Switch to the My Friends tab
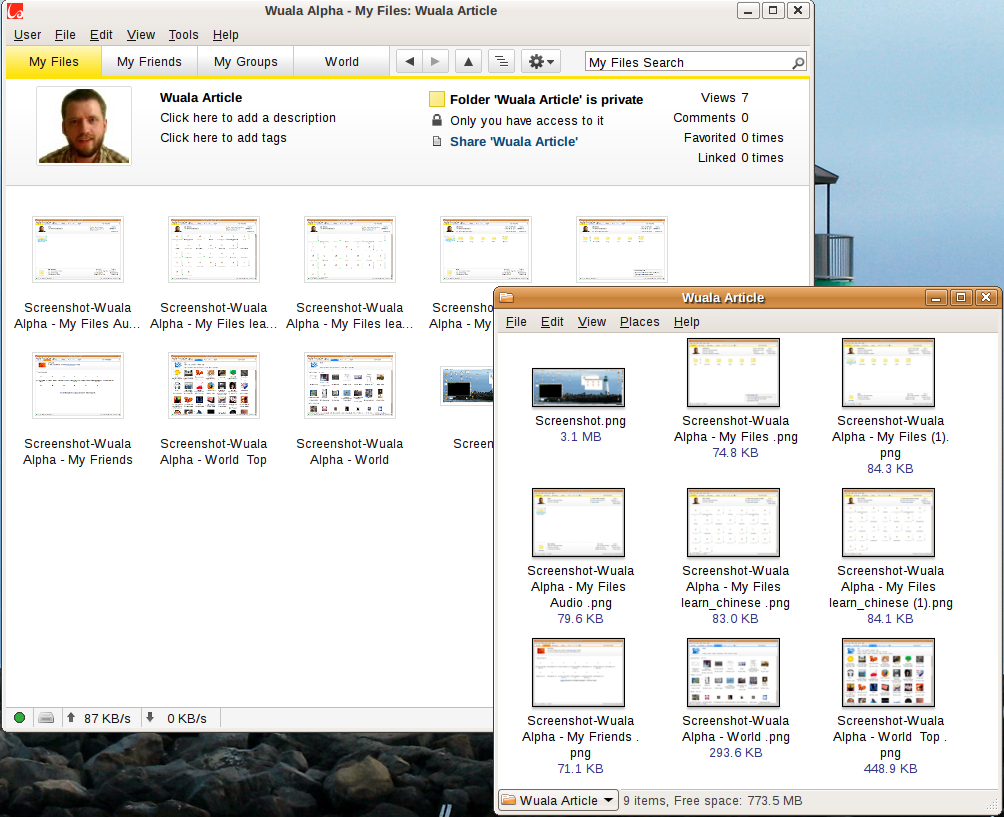The width and height of the screenshot is (1004, 817). (x=149, y=61)
